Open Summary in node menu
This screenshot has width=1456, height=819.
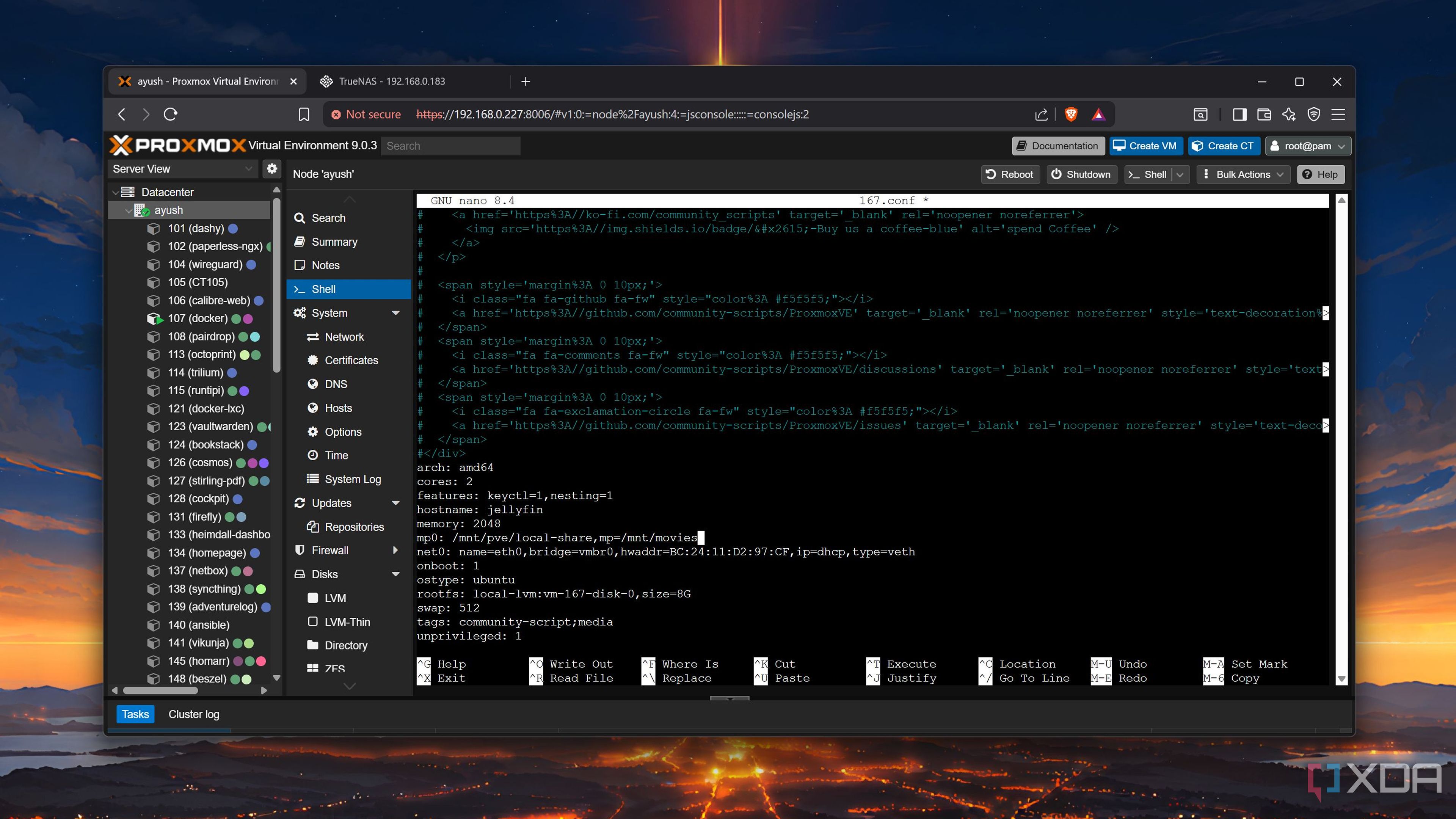click(x=349, y=242)
